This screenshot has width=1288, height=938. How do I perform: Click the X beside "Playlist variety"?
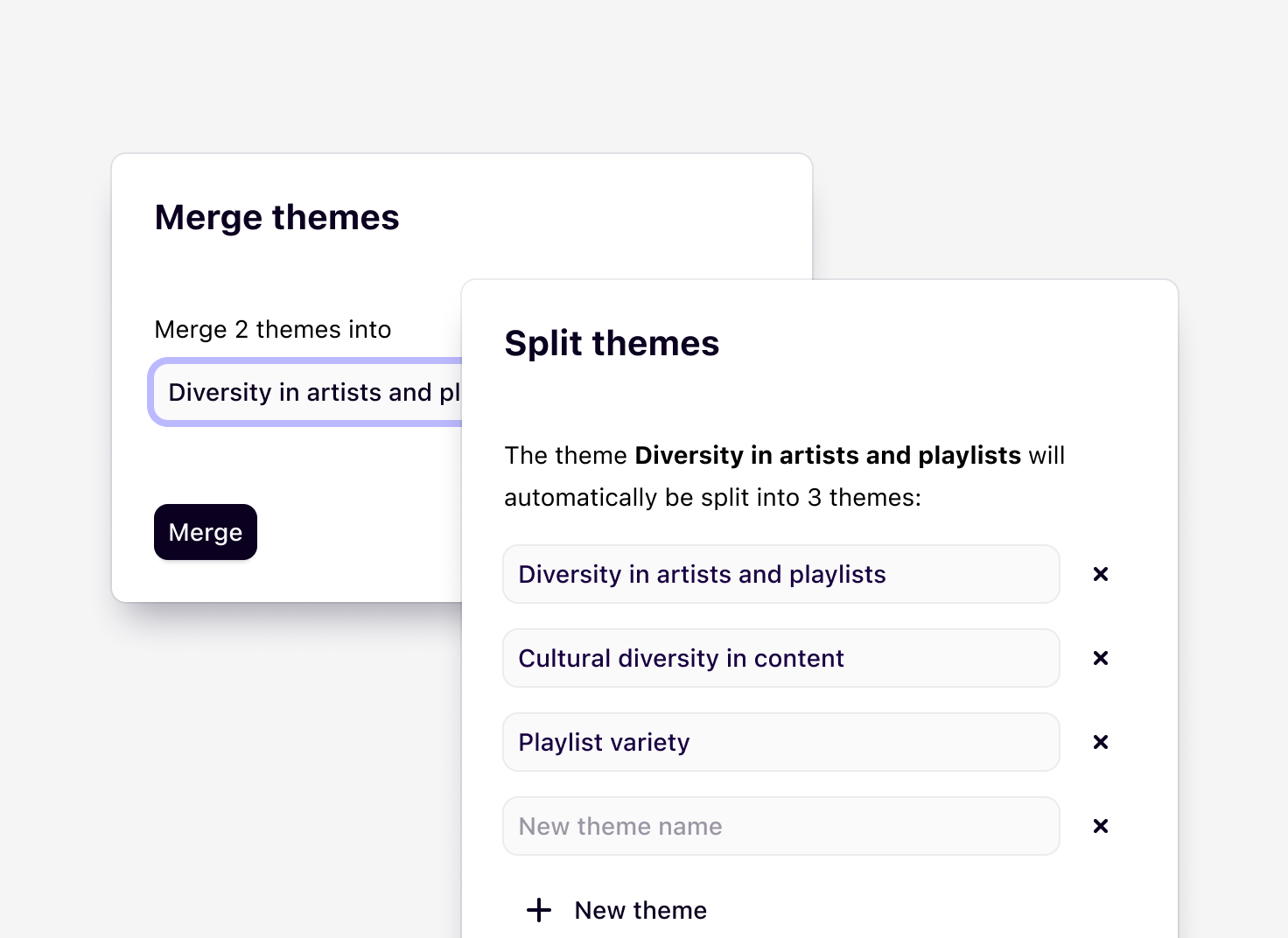click(x=1100, y=742)
